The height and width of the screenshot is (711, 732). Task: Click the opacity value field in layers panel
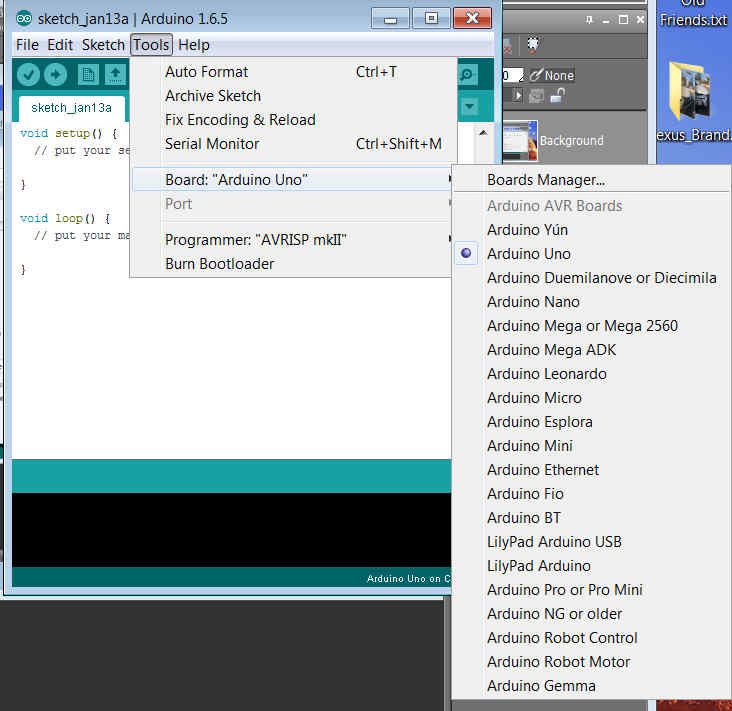[x=511, y=75]
